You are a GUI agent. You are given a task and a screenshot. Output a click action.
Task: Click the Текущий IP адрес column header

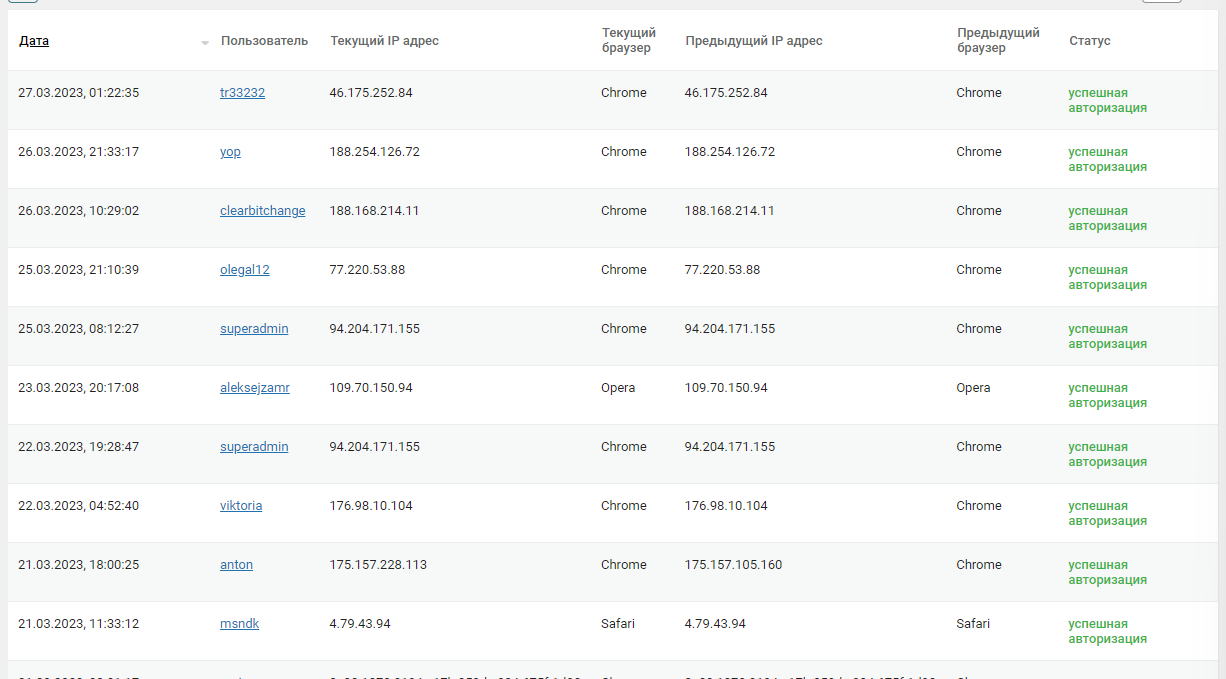[x=384, y=41]
